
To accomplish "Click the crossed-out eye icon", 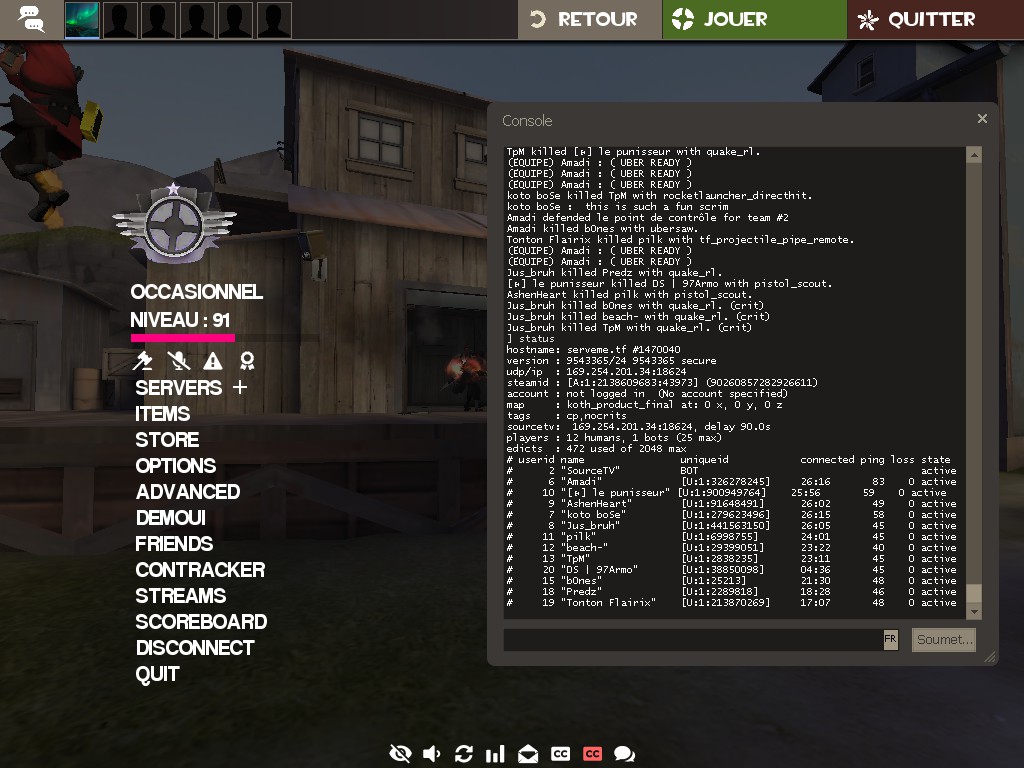I will (x=400, y=754).
